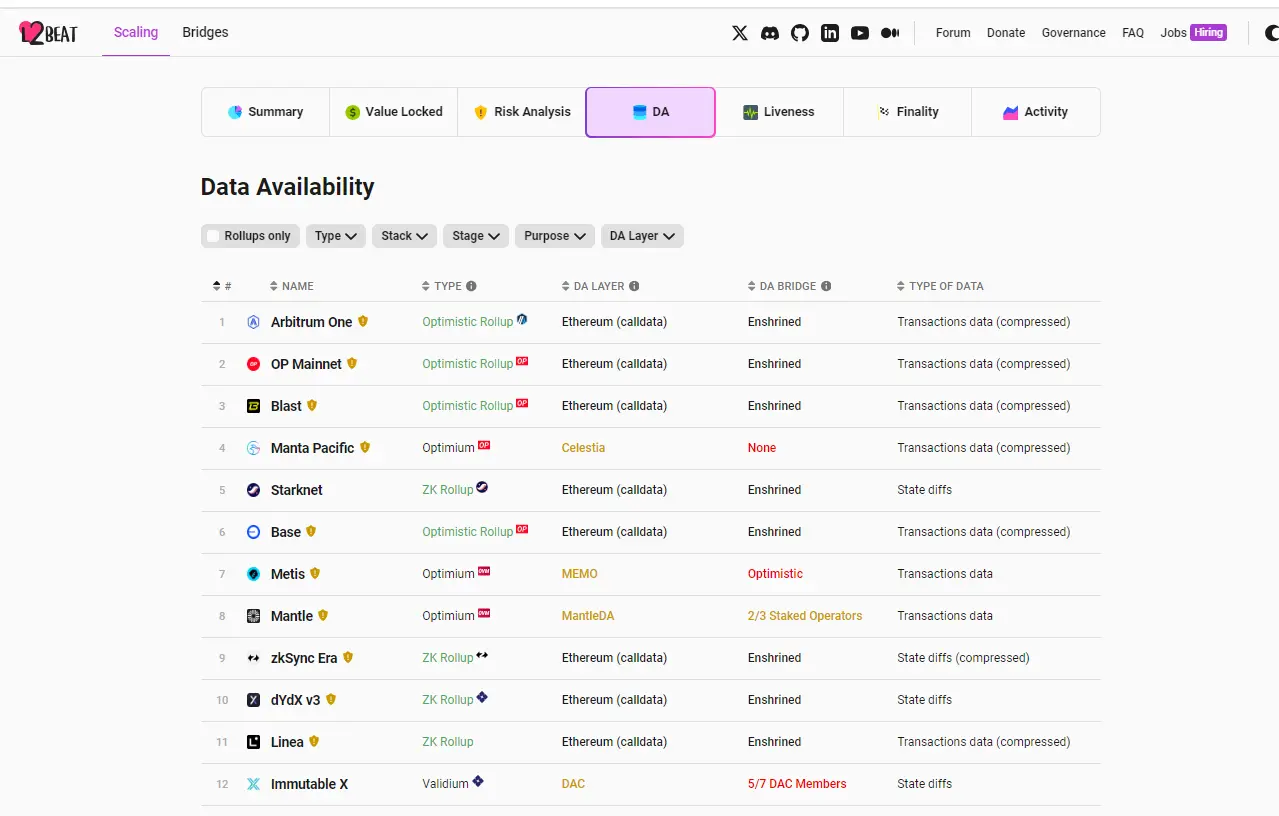The height and width of the screenshot is (816, 1279).
Task: Click the OP Mainnet project logo
Action: [x=254, y=364]
